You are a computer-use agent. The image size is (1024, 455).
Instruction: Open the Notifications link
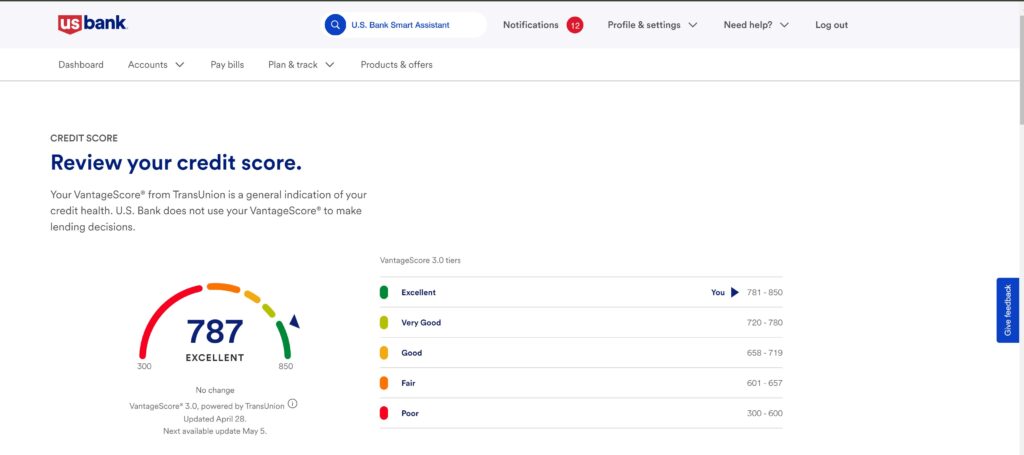[530, 25]
